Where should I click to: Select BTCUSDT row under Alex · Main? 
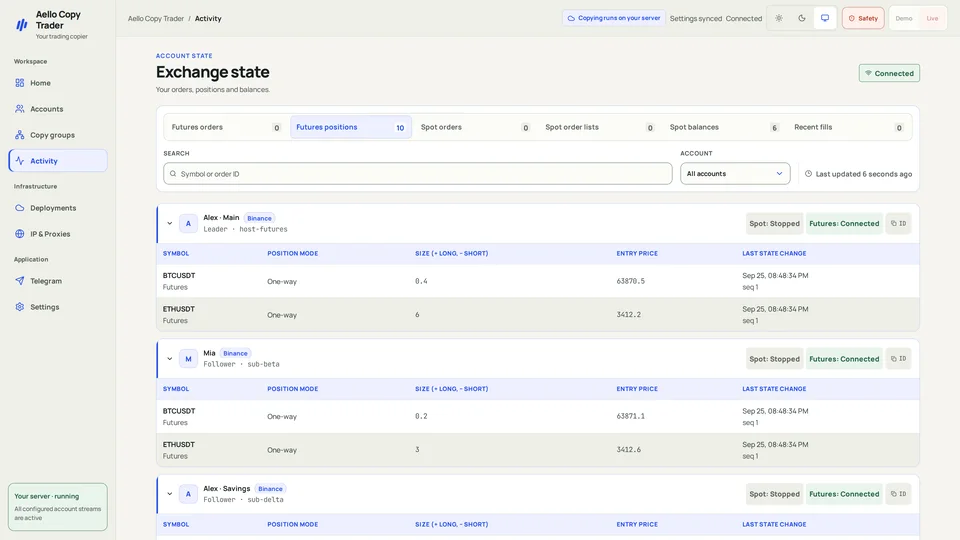[538, 281]
